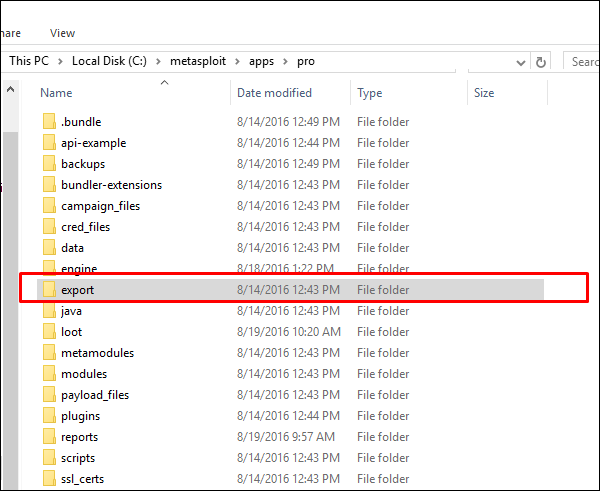Image resolution: width=600 pixels, height=491 pixels.
Task: Click the cred_files folder name
Action: coord(85,227)
